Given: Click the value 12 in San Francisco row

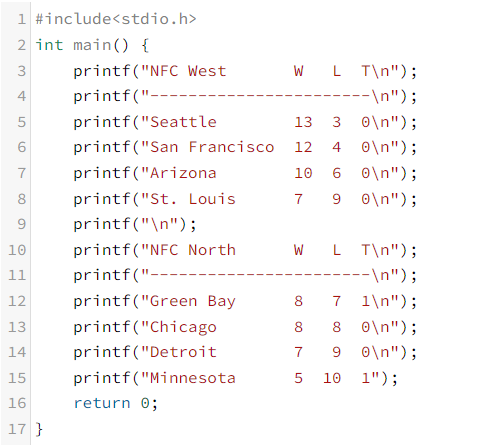Looking at the screenshot, I should tap(303, 147).
